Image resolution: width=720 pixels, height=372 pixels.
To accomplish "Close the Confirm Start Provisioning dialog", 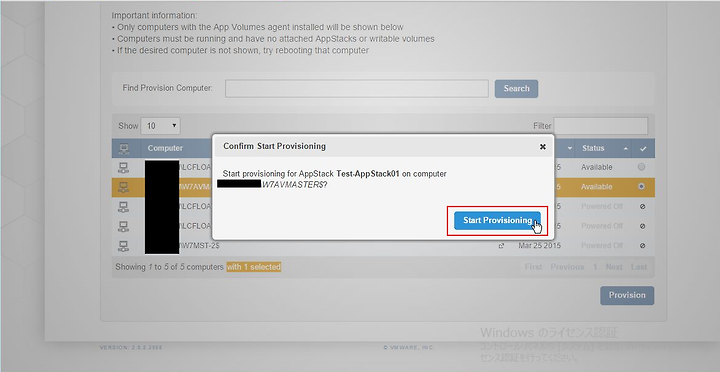I will [x=543, y=147].
